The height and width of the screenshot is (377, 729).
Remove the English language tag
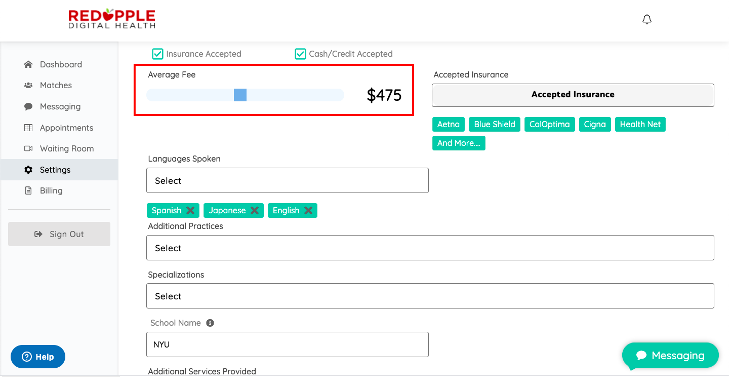coord(308,210)
